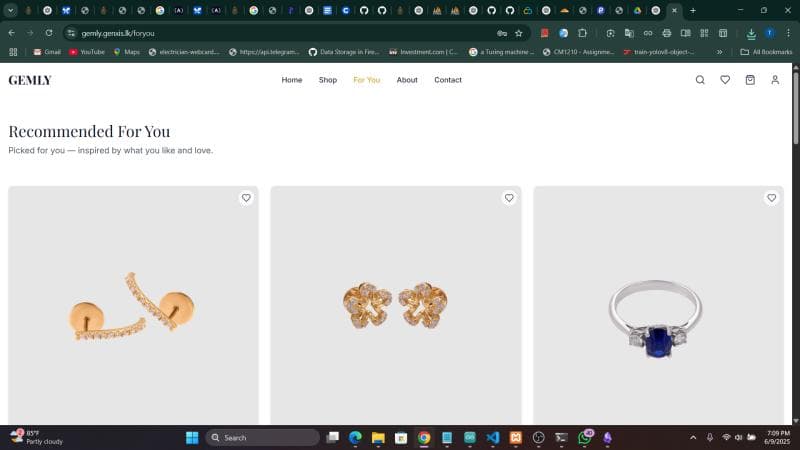Click the GEMLY logo
Image resolution: width=800 pixels, height=450 pixels.
point(30,80)
